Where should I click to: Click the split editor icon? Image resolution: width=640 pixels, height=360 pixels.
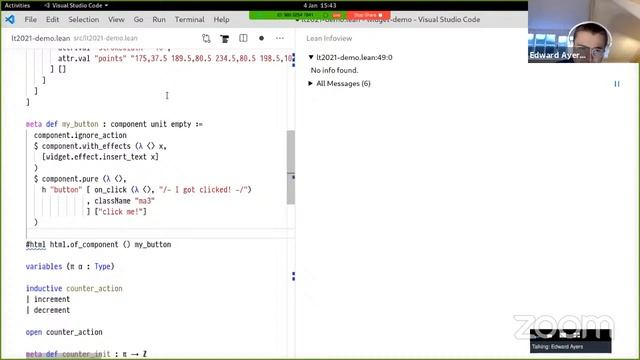click(x=243, y=38)
